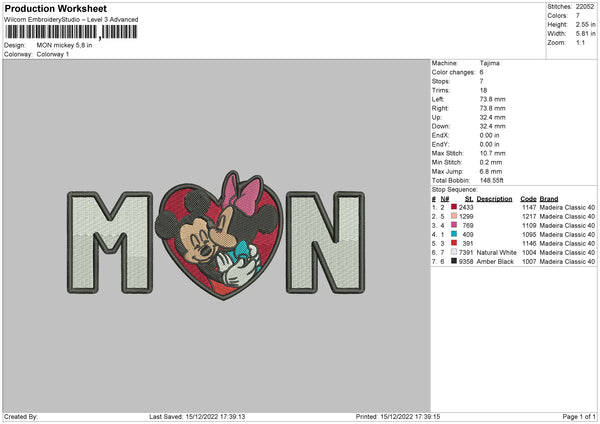The width and height of the screenshot is (600, 424).
Task: Click thread code 1007
Action: [x=529, y=262]
